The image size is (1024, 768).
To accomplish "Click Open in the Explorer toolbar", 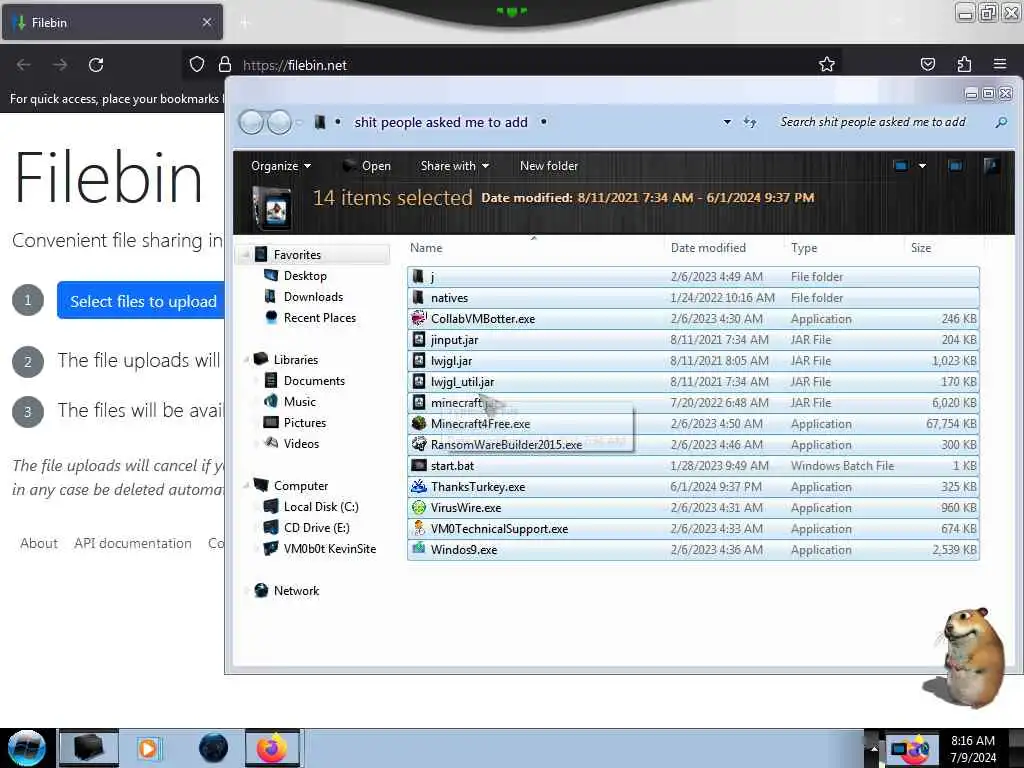I will point(367,166).
